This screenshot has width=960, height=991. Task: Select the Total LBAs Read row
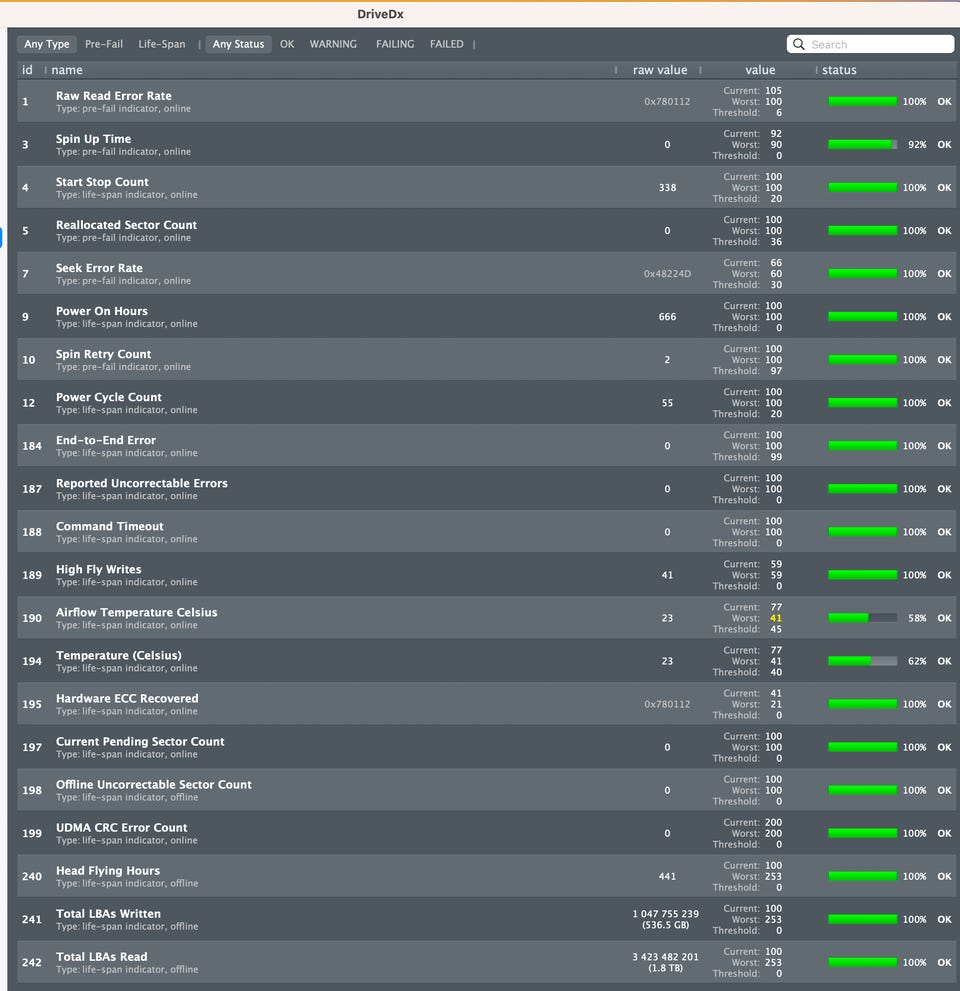(486, 961)
